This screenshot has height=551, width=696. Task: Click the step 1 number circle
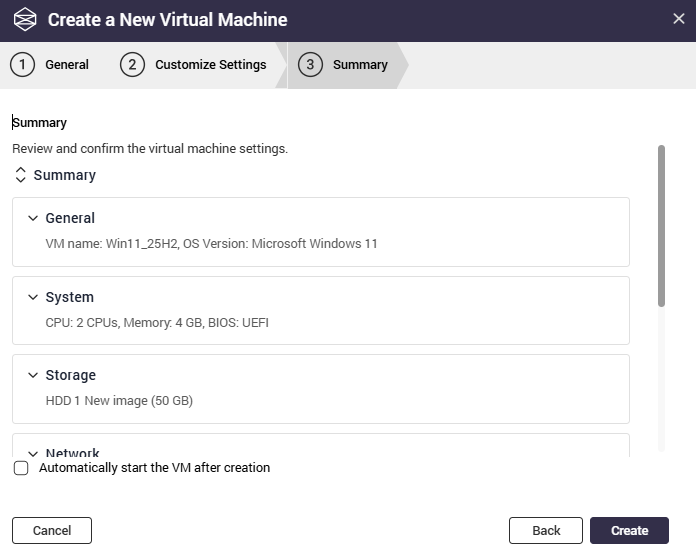click(22, 65)
